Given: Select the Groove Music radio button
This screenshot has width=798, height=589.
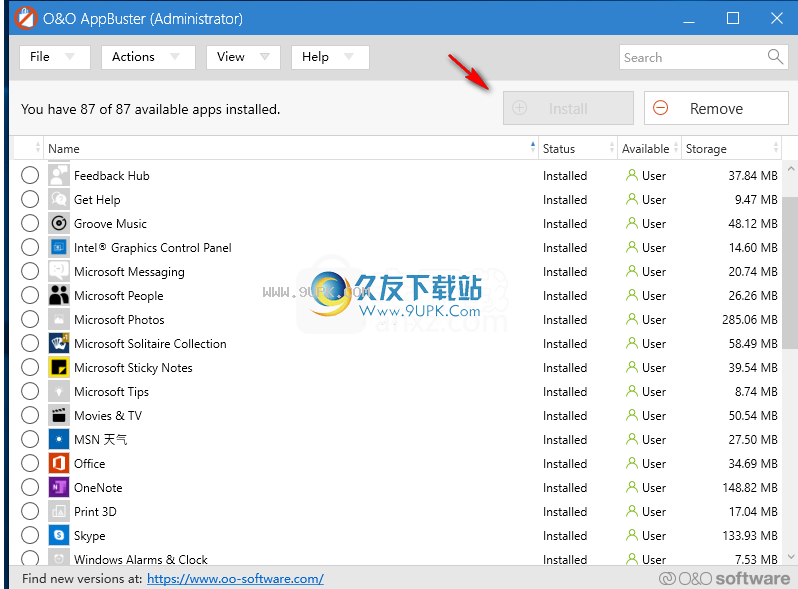Looking at the screenshot, I should (30, 223).
